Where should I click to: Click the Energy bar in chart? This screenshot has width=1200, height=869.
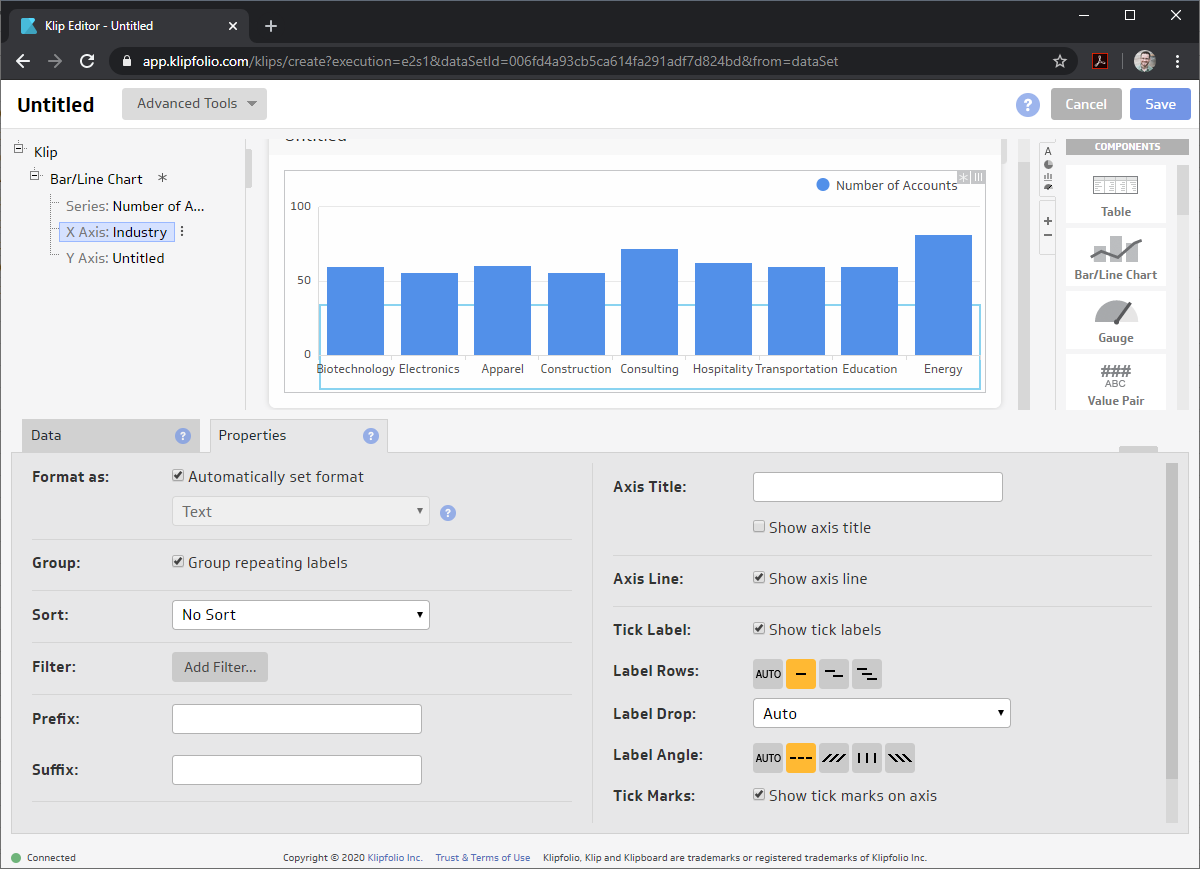point(943,295)
